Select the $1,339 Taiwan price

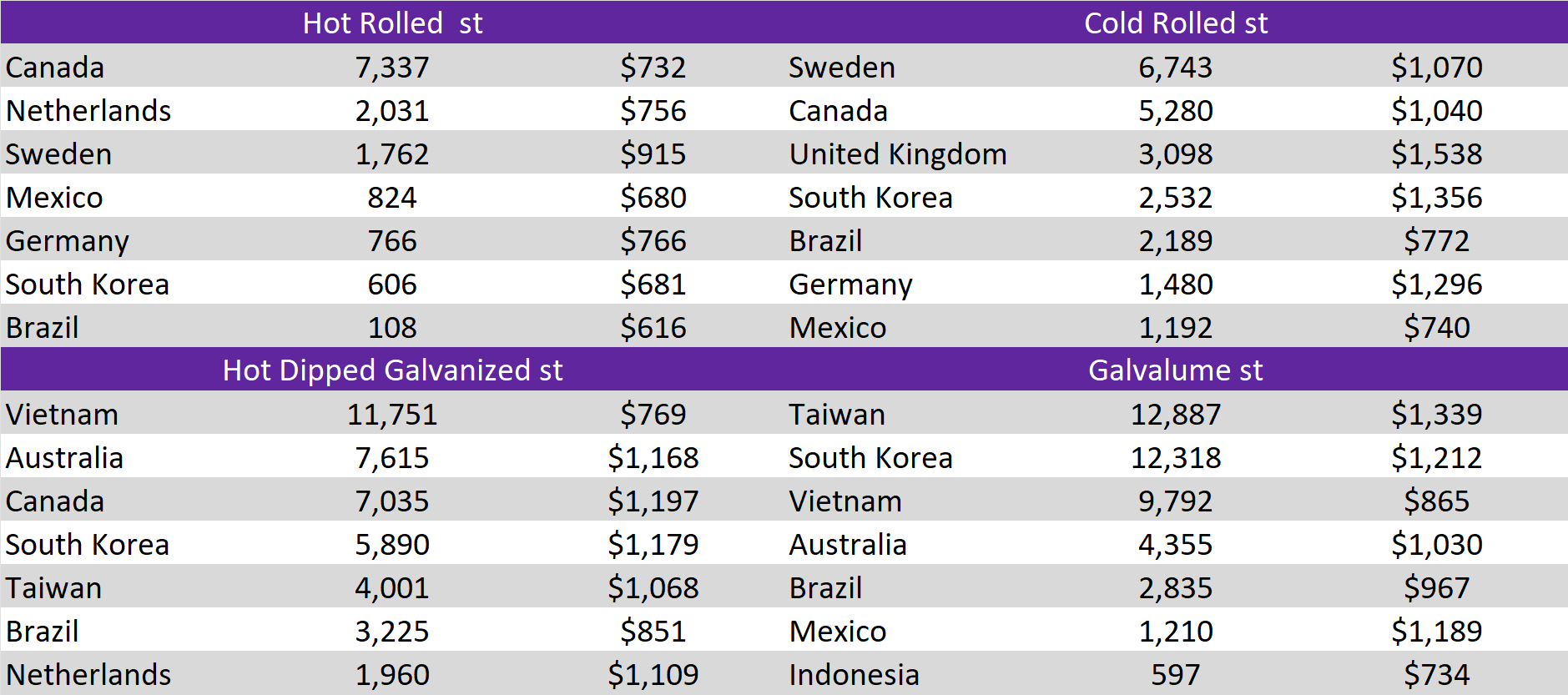click(x=1436, y=414)
